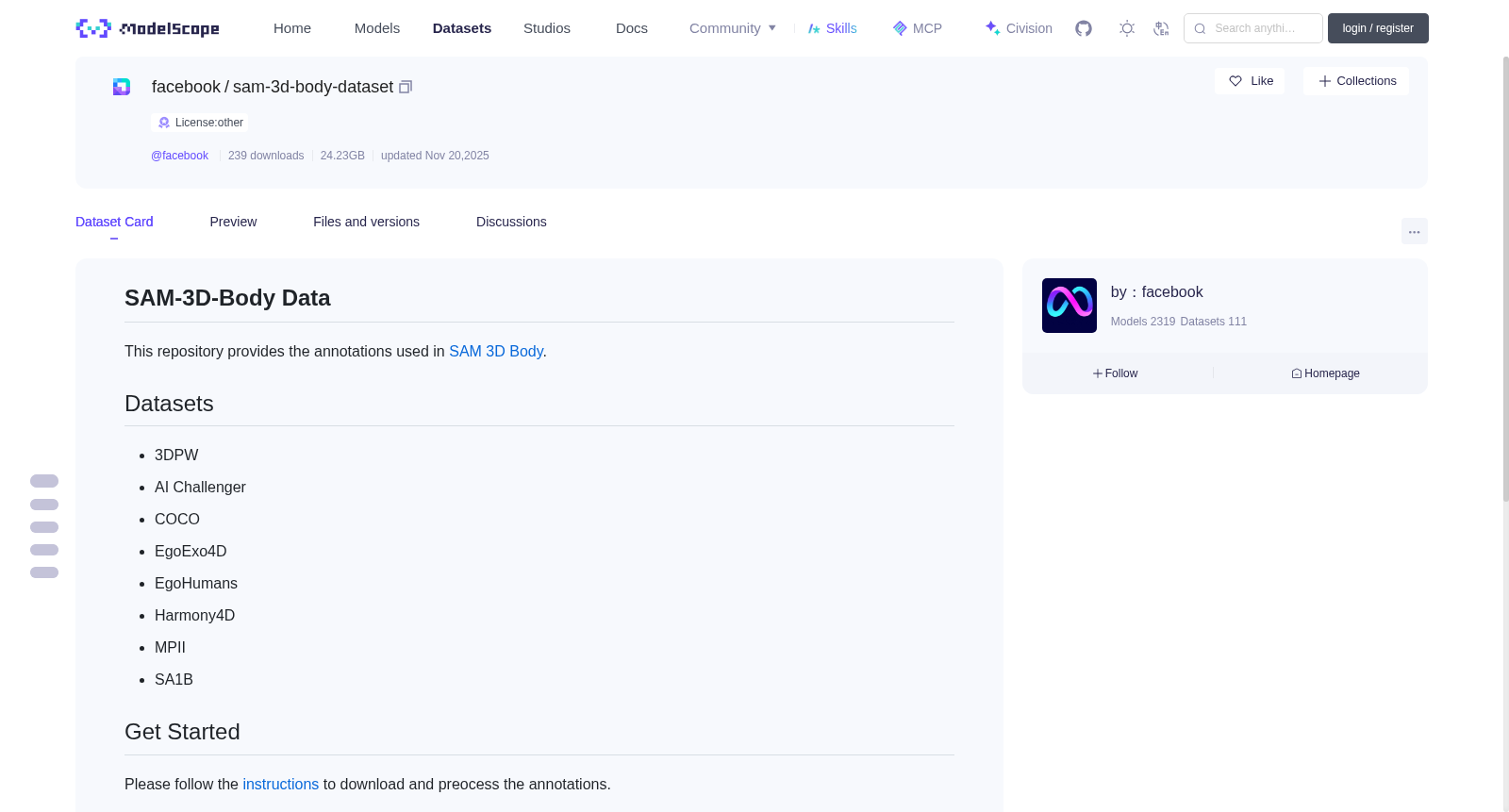This screenshot has height=812, width=1509.
Task: Expand the Community dropdown
Action: tap(733, 28)
